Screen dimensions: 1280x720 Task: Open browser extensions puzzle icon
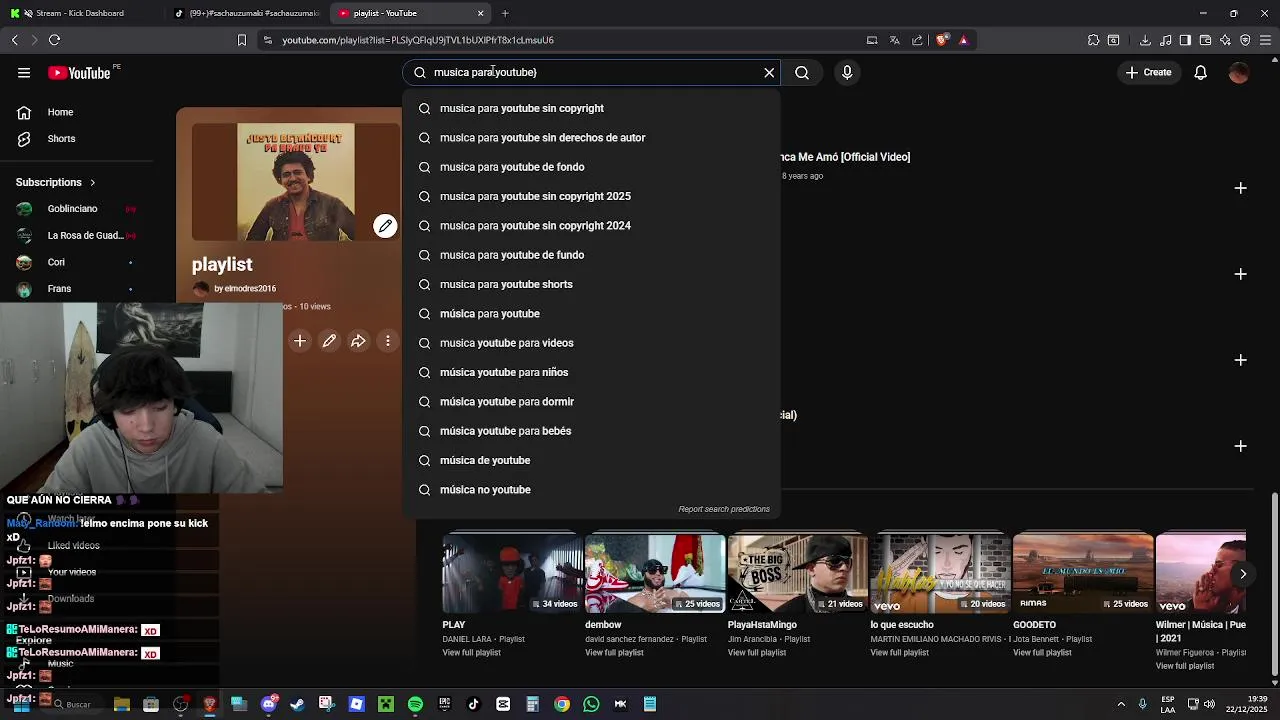[1093, 40]
